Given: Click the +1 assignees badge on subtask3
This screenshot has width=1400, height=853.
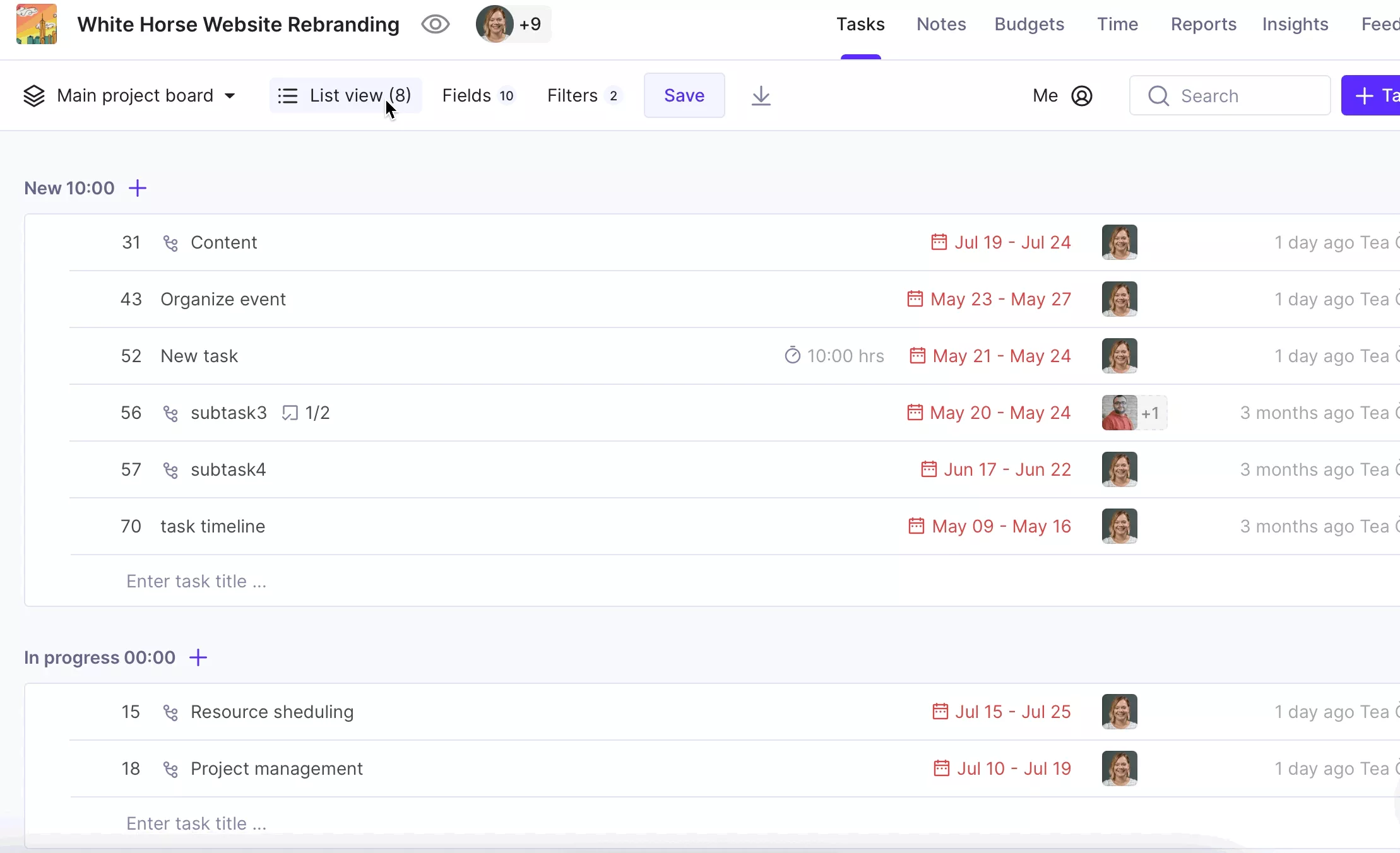Looking at the screenshot, I should click(x=1151, y=413).
